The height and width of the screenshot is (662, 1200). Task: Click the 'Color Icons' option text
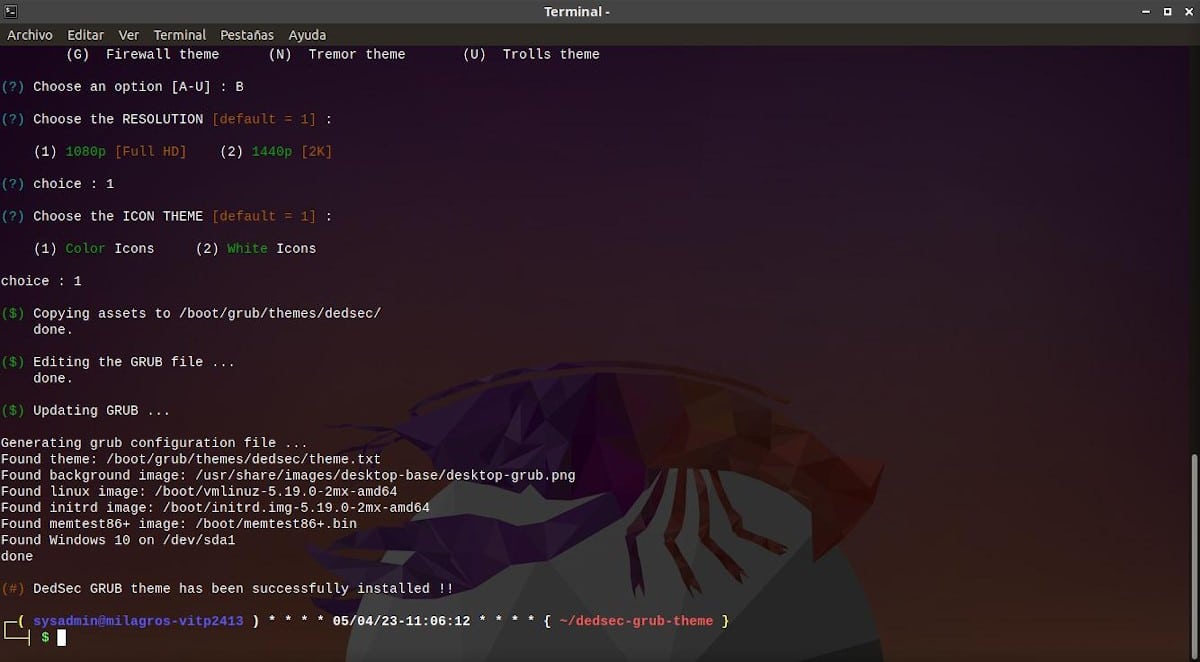(110, 248)
